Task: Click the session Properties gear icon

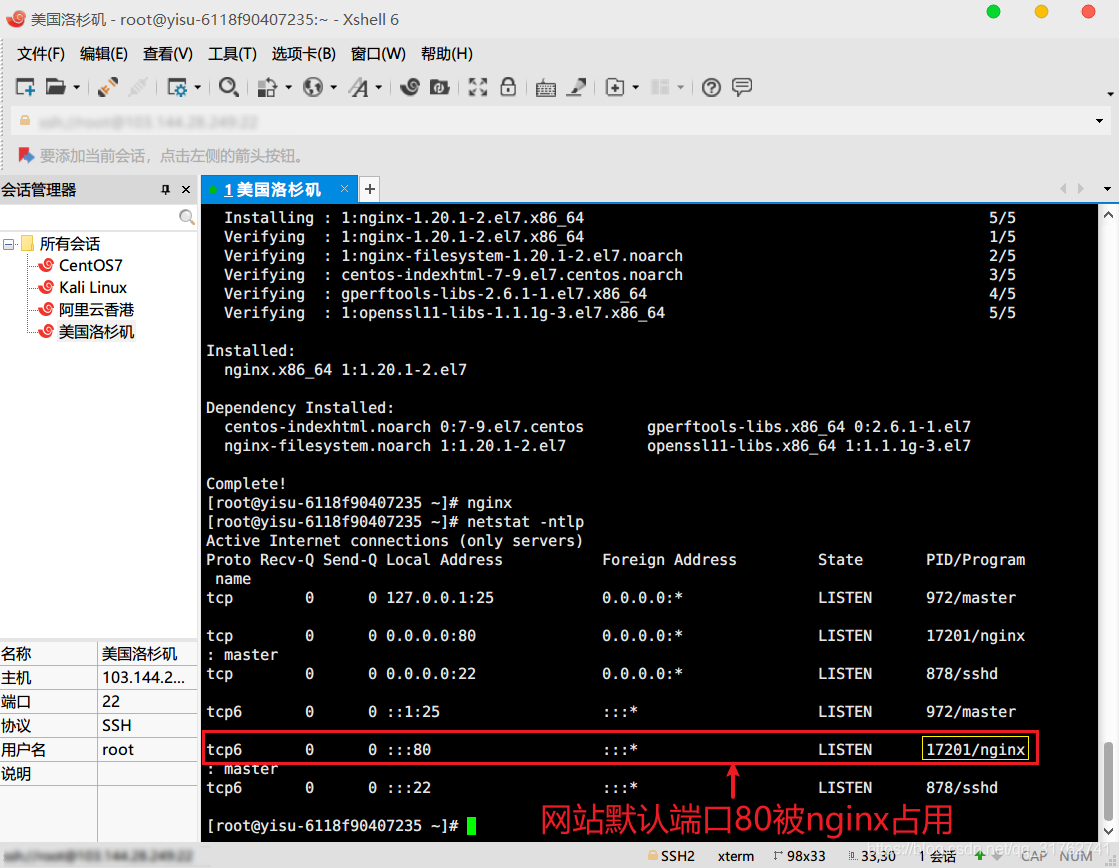Action: [176, 87]
